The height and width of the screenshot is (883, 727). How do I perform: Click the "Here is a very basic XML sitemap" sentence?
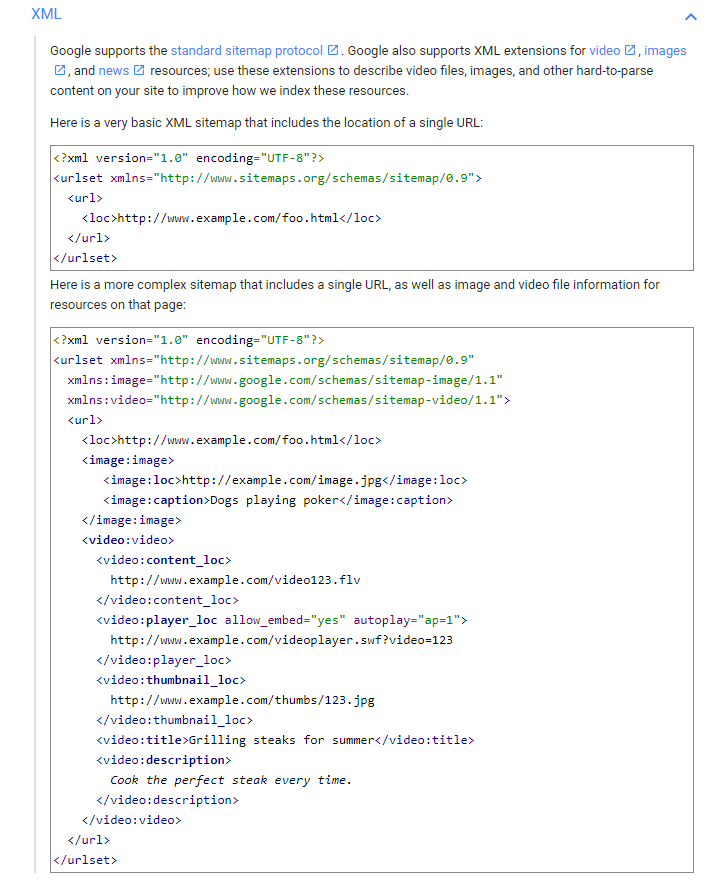[x=266, y=123]
